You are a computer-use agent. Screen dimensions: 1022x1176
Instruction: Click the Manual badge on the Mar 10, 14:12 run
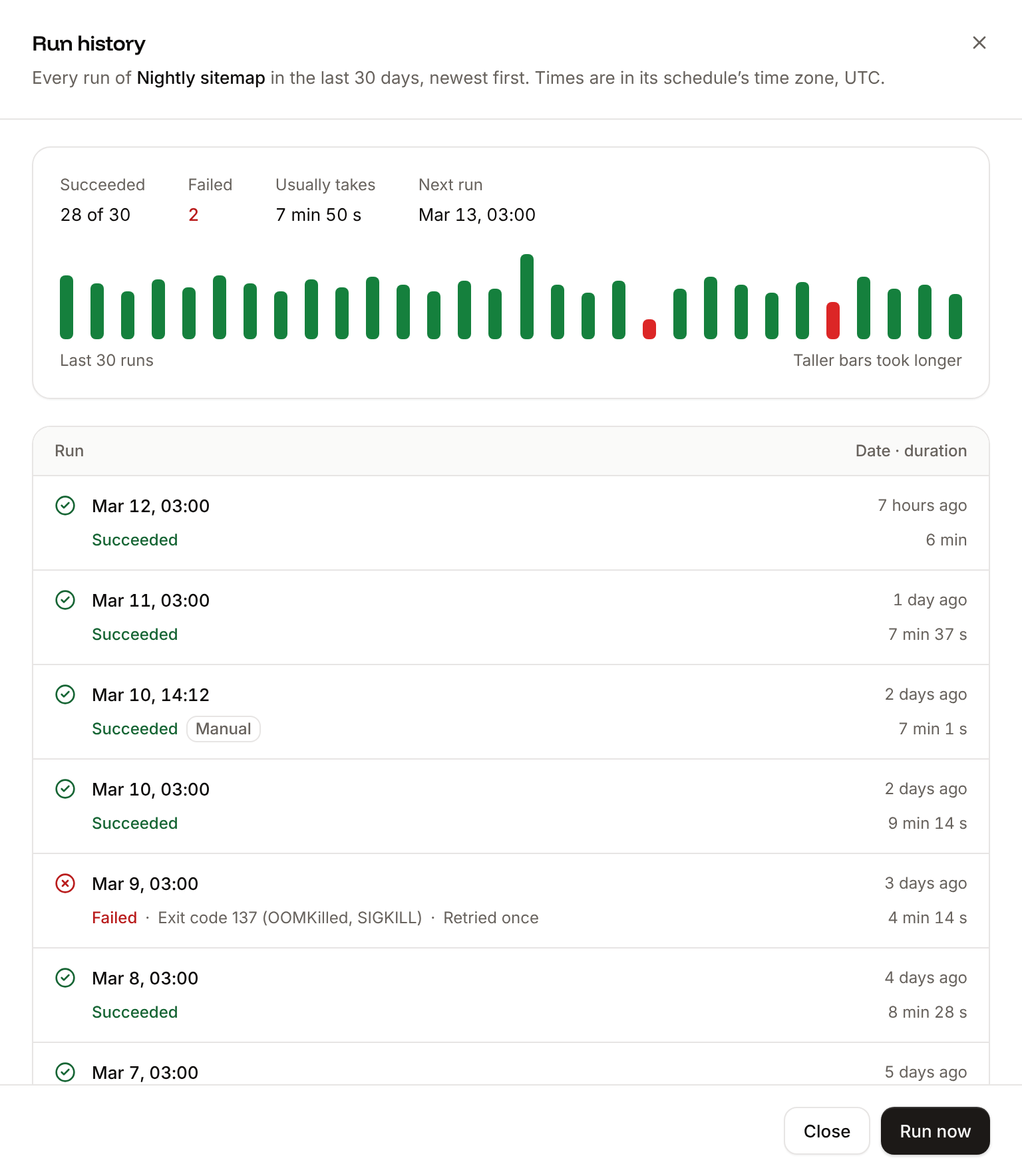click(x=224, y=729)
